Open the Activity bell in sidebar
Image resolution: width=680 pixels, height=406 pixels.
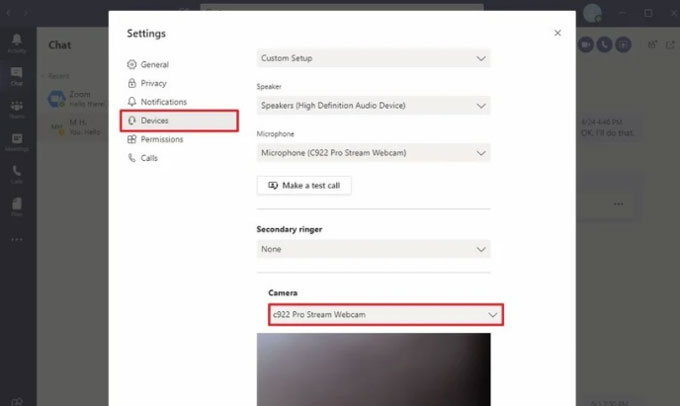(17, 42)
